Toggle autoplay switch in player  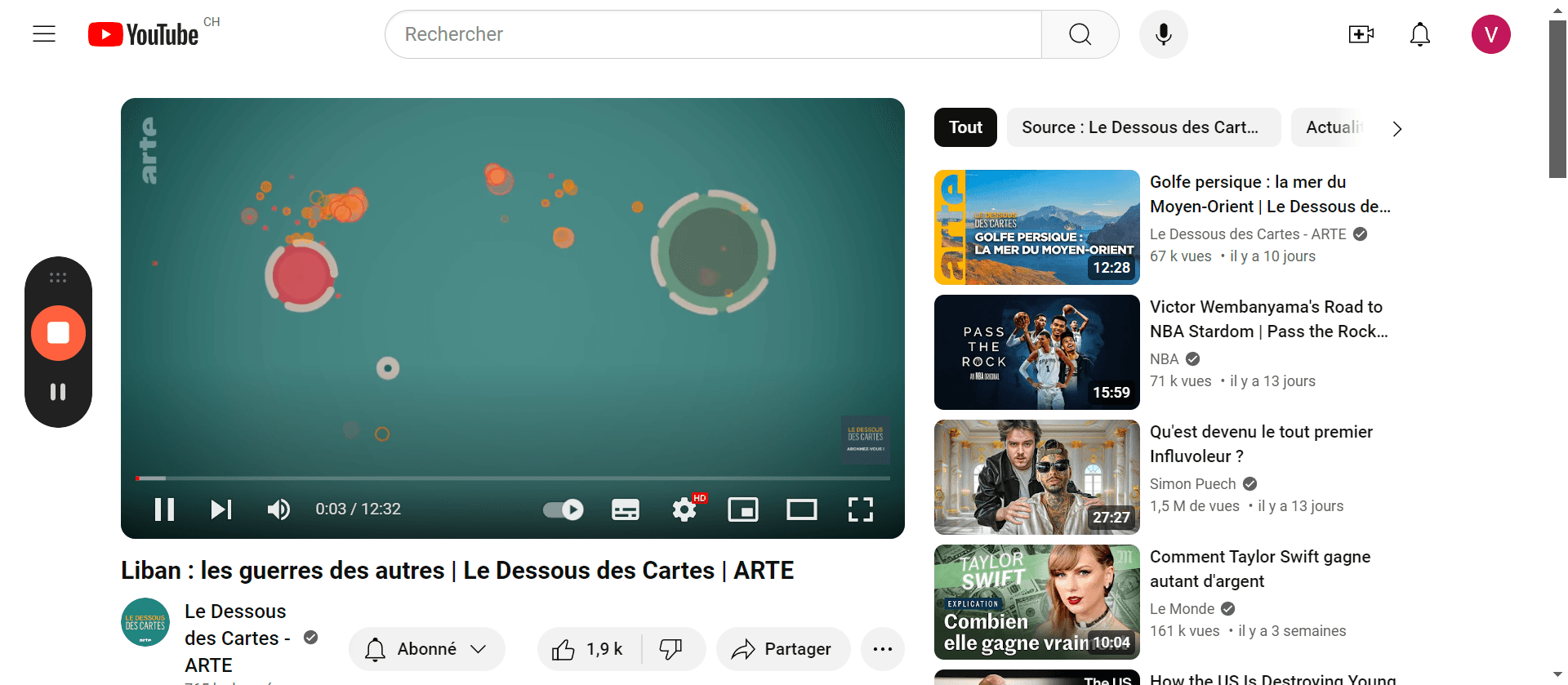click(x=563, y=509)
